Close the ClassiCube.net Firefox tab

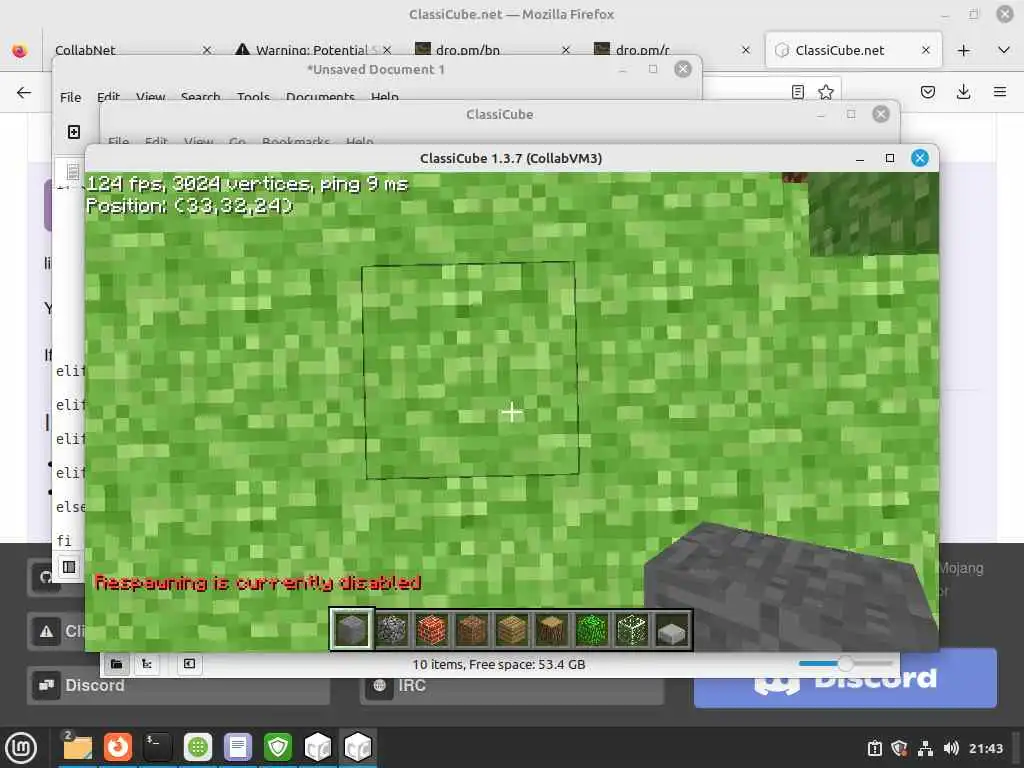click(925, 50)
